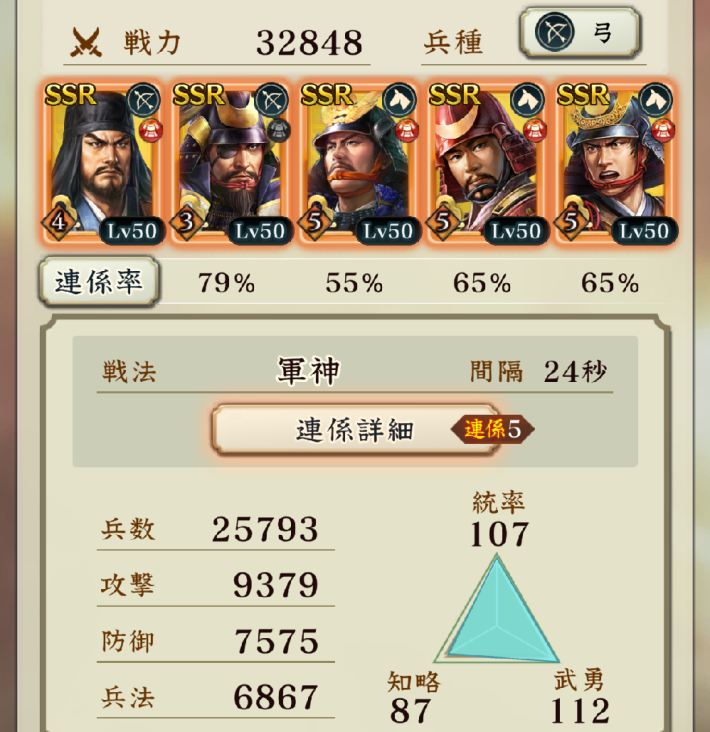Click red armor icon on first card
This screenshot has height=732, width=710.
coord(151,130)
